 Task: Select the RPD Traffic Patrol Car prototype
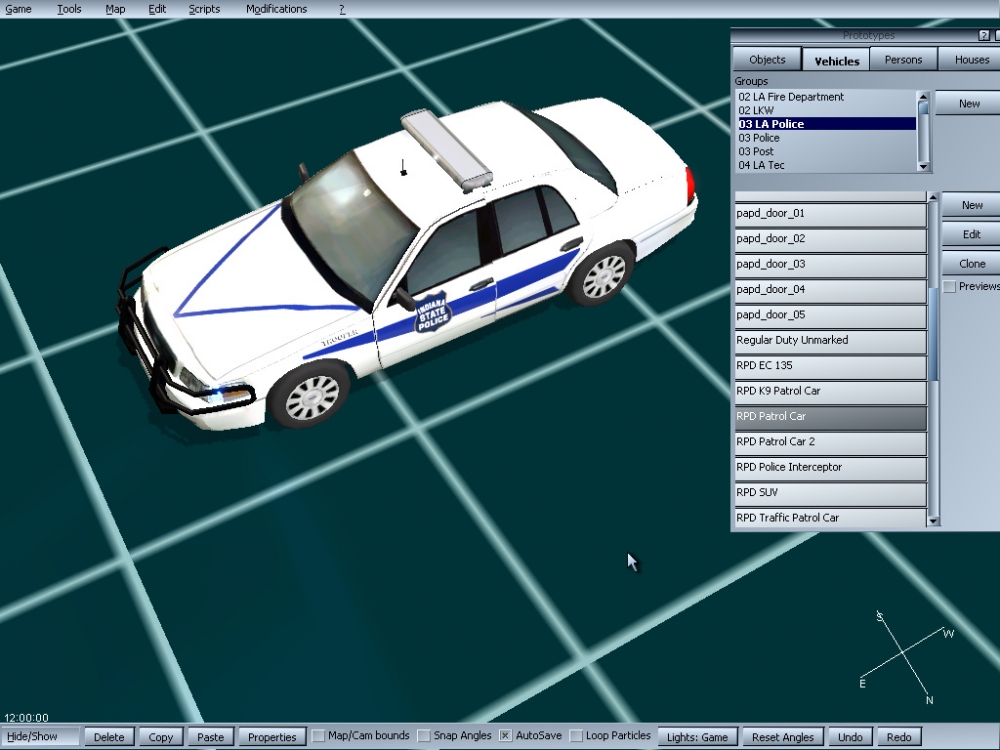tap(830, 518)
